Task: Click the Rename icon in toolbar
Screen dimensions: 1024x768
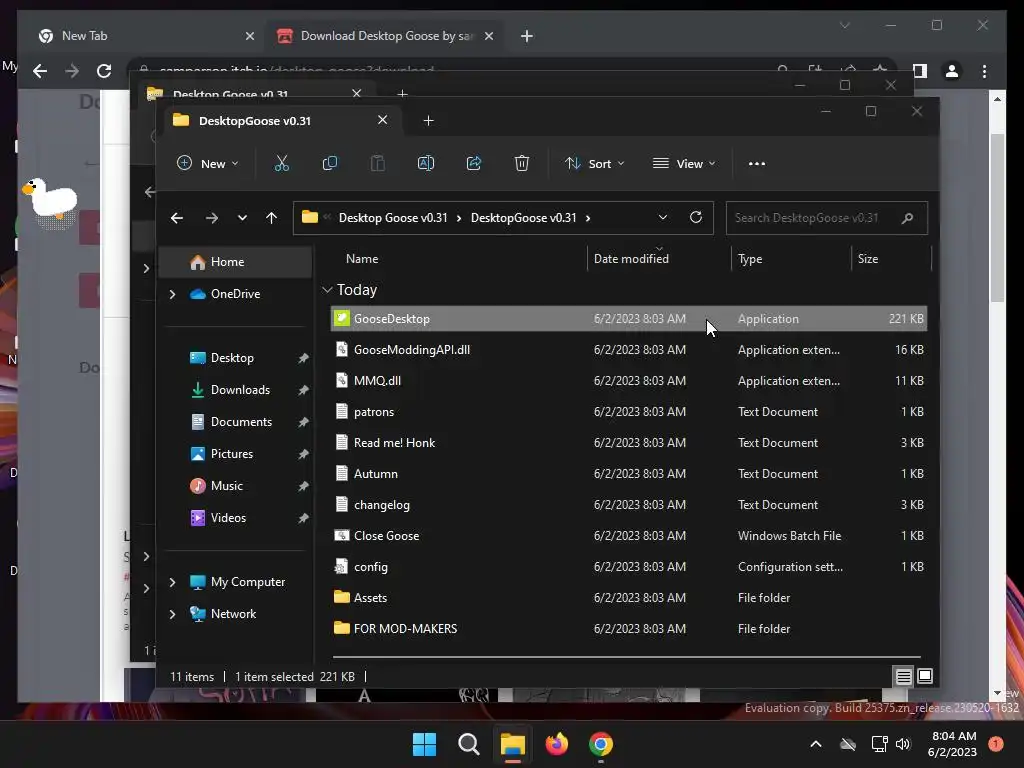Action: (x=426, y=163)
